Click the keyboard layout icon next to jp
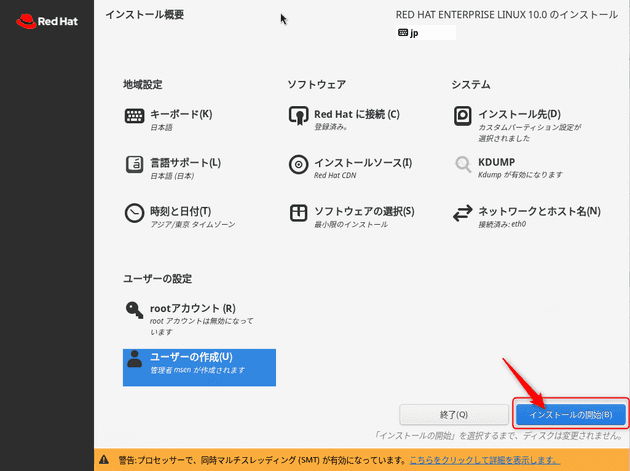The width and height of the screenshot is (630, 471). pyautogui.click(x=403, y=33)
